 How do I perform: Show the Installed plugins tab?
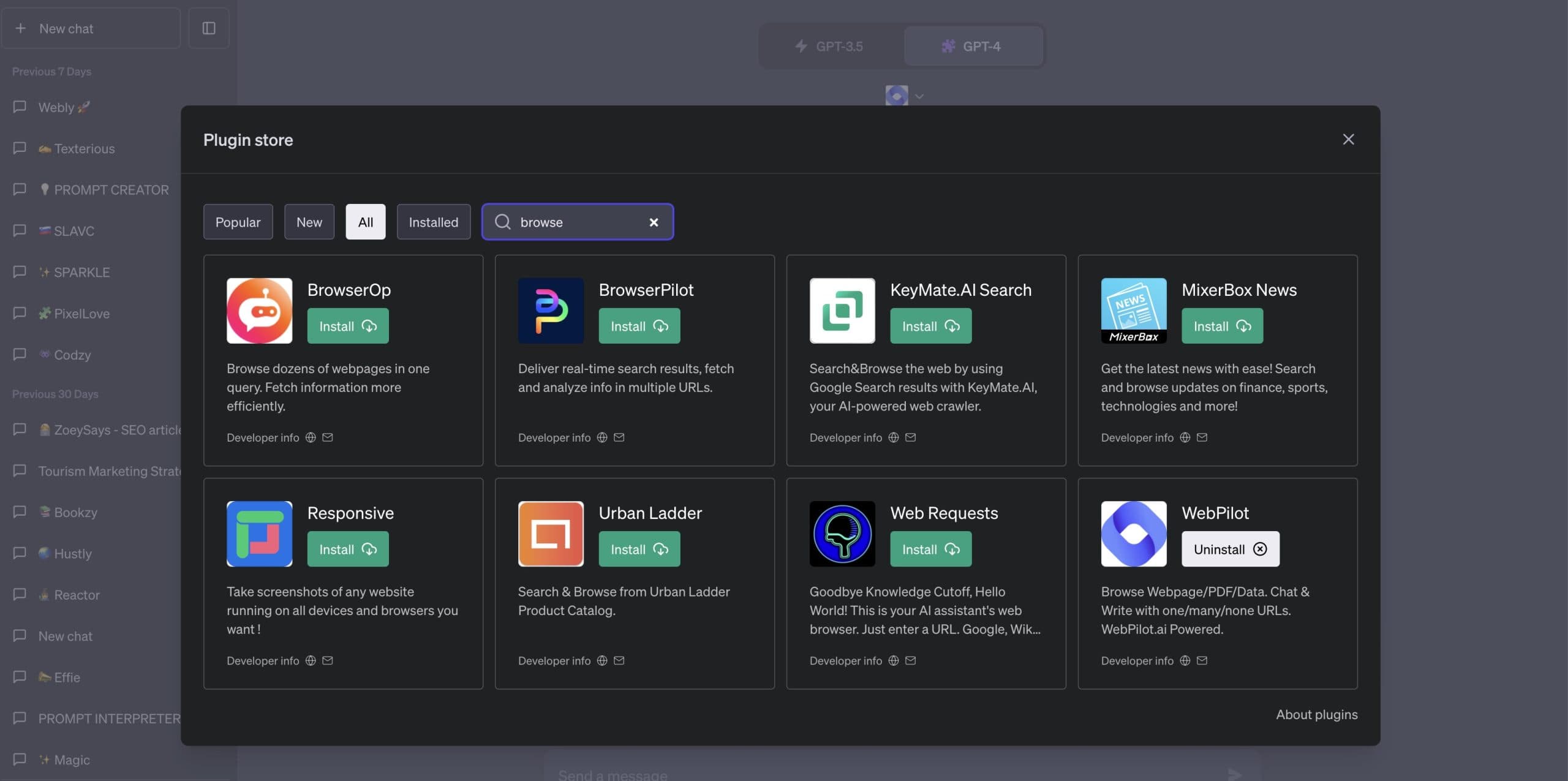[434, 222]
